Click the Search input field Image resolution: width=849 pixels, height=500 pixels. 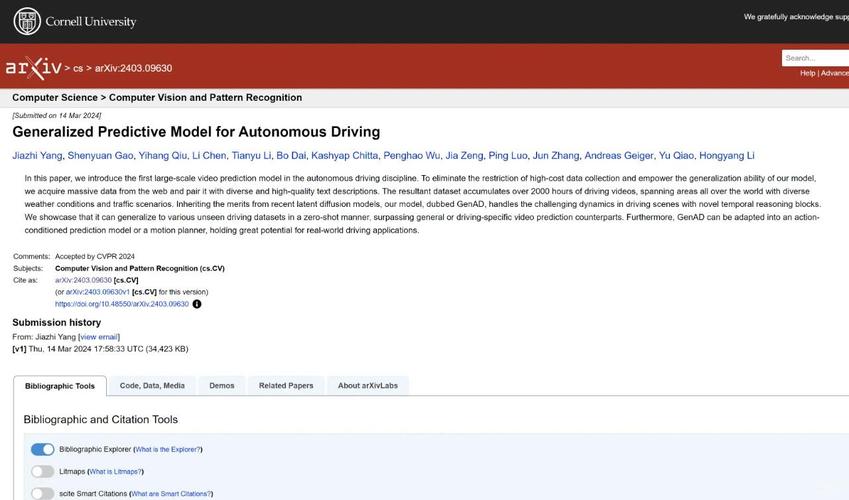tap(814, 58)
